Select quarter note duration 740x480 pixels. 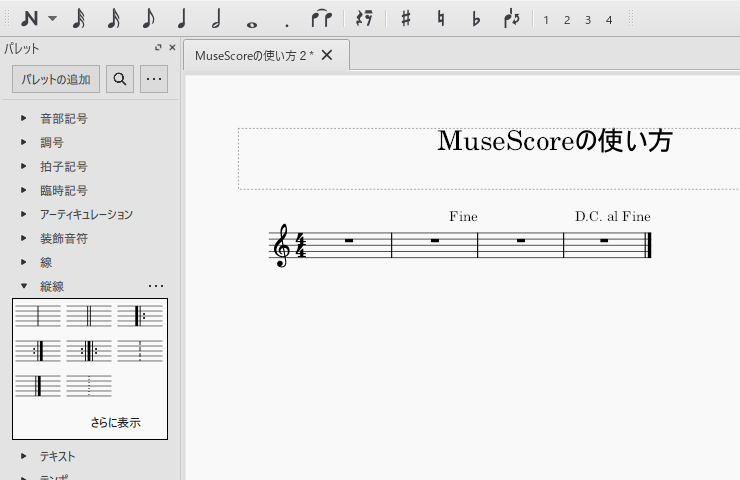click(182, 19)
